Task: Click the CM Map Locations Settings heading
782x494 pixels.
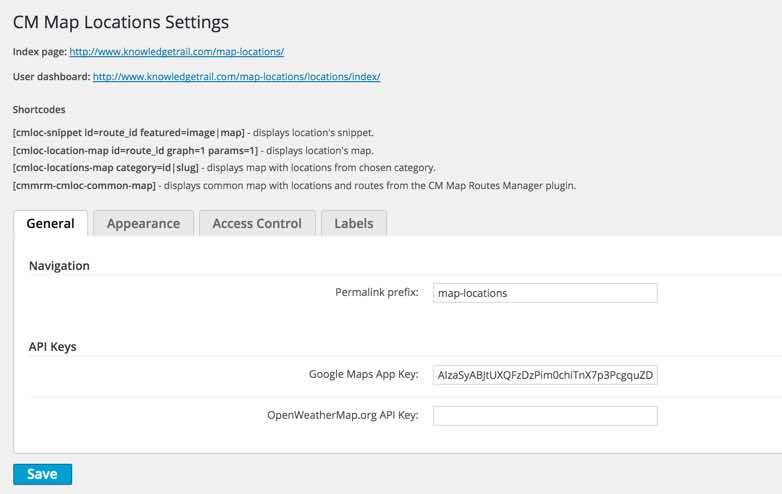Action: [121, 21]
